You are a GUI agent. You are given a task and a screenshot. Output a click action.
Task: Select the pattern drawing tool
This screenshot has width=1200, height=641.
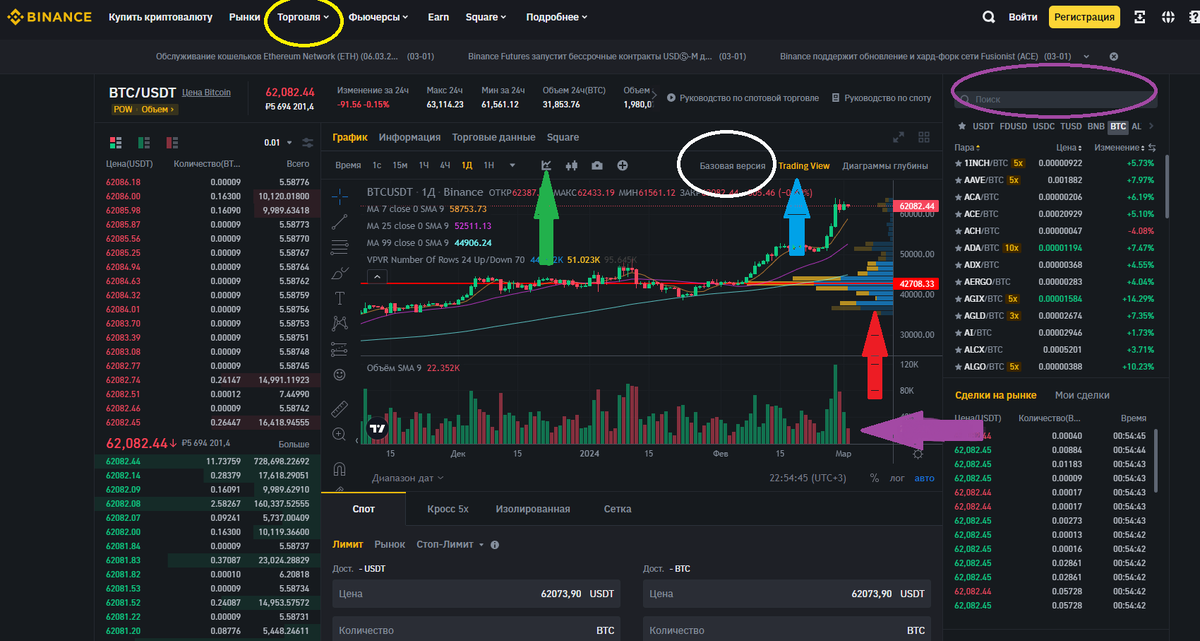[x=340, y=323]
